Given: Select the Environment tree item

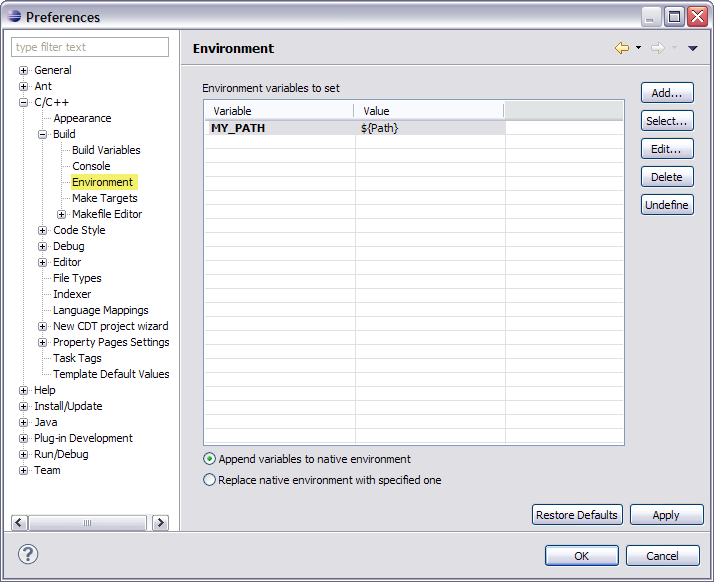Looking at the screenshot, I should (x=102, y=182).
